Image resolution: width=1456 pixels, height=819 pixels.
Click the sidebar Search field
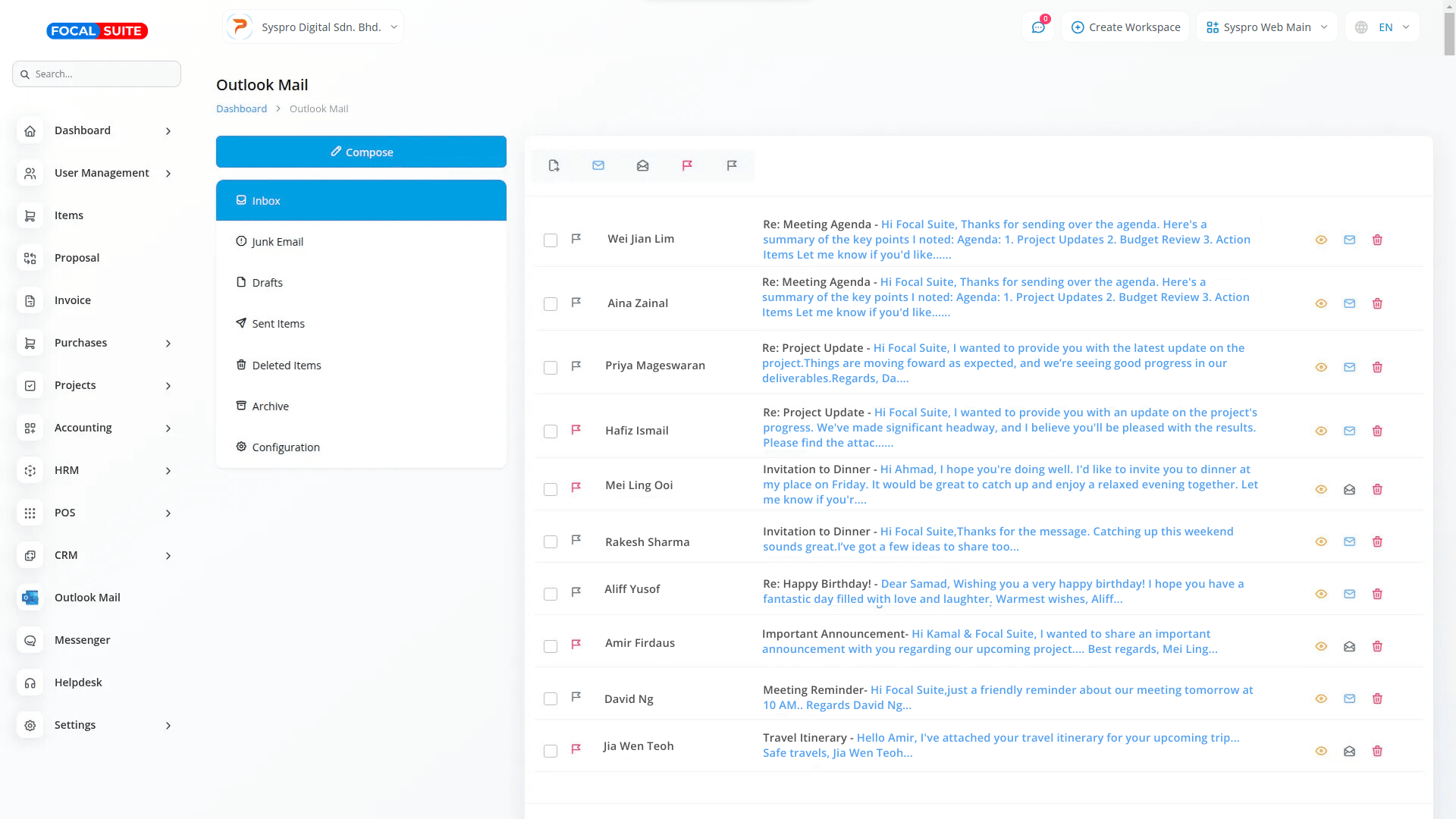[x=97, y=74]
